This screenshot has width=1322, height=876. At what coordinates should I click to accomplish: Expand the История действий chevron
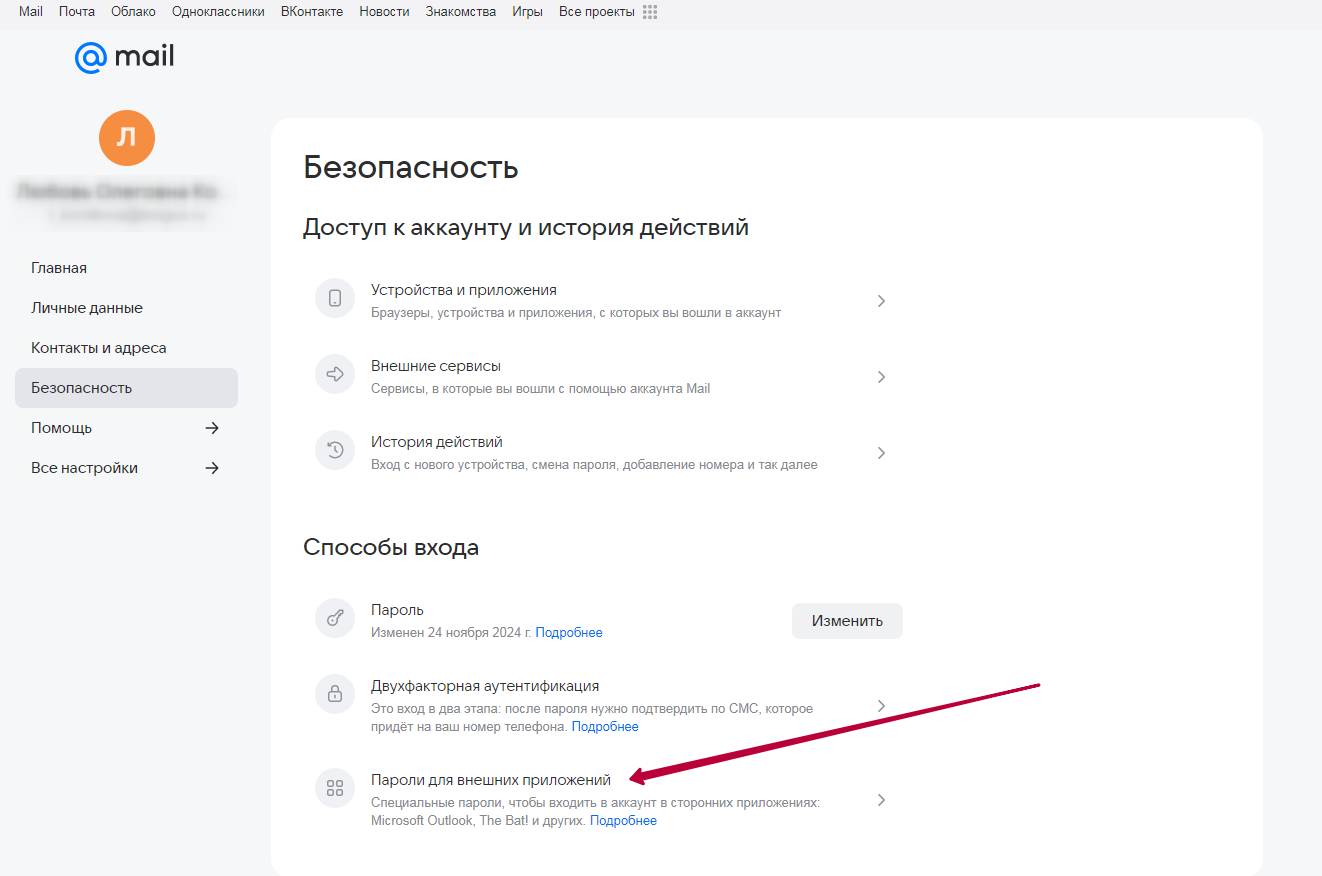pos(881,453)
